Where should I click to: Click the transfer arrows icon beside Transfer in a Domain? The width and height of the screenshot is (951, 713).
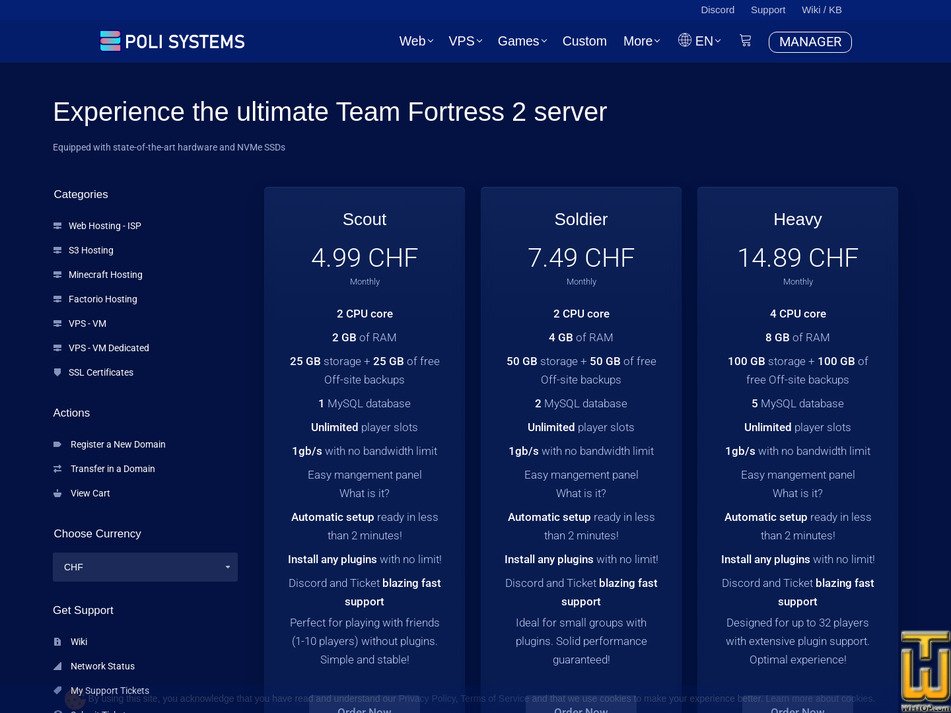[58, 469]
